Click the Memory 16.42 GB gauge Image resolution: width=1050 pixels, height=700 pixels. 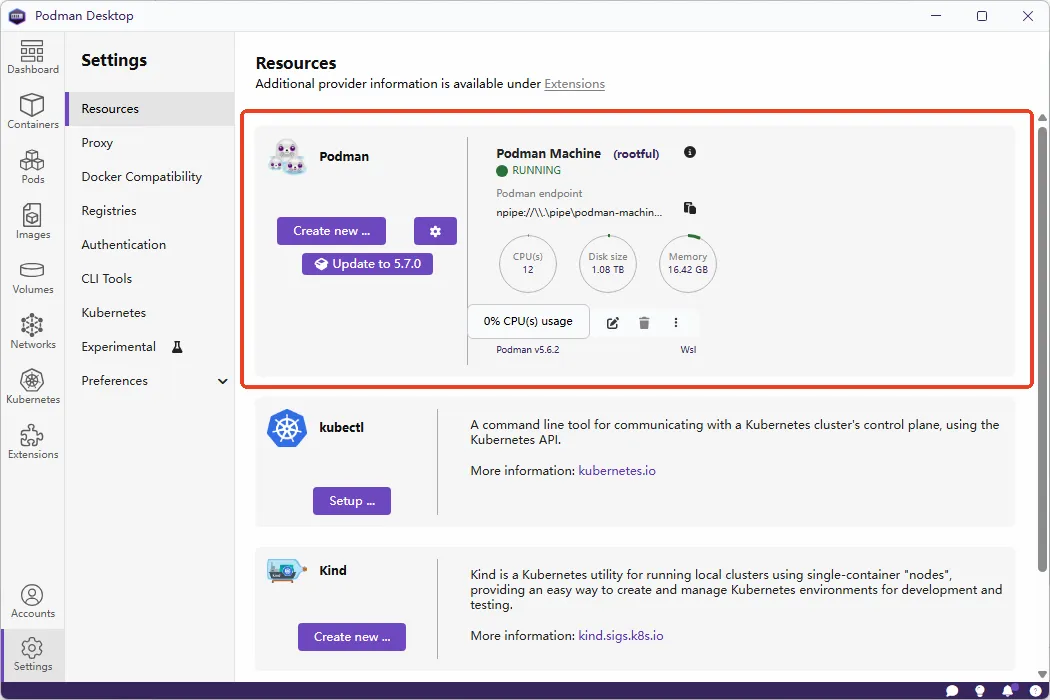688,263
